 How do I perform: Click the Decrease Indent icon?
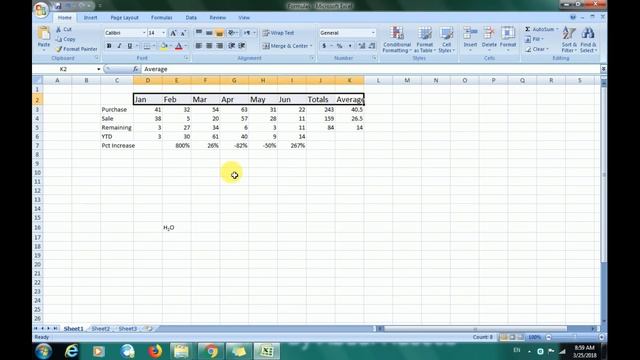[x=231, y=46]
